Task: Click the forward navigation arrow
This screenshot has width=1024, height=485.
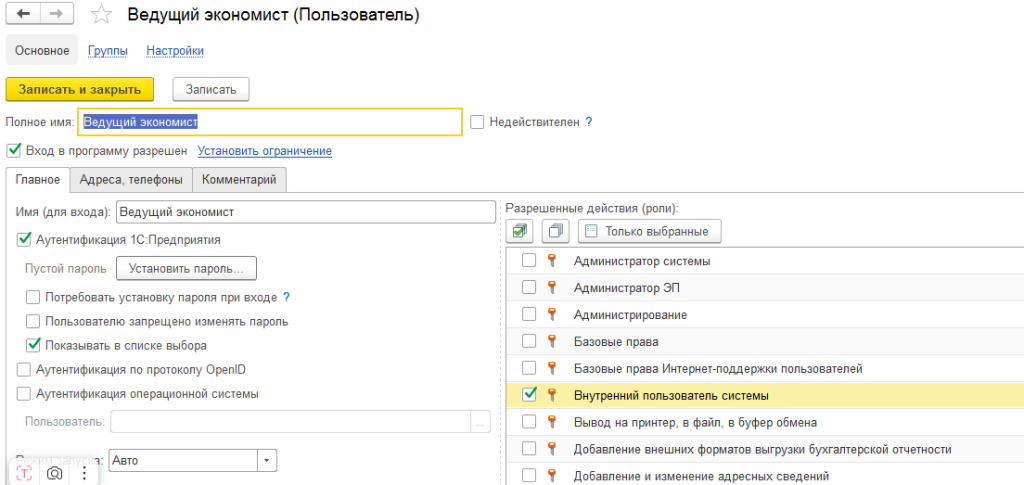Action: (56, 15)
